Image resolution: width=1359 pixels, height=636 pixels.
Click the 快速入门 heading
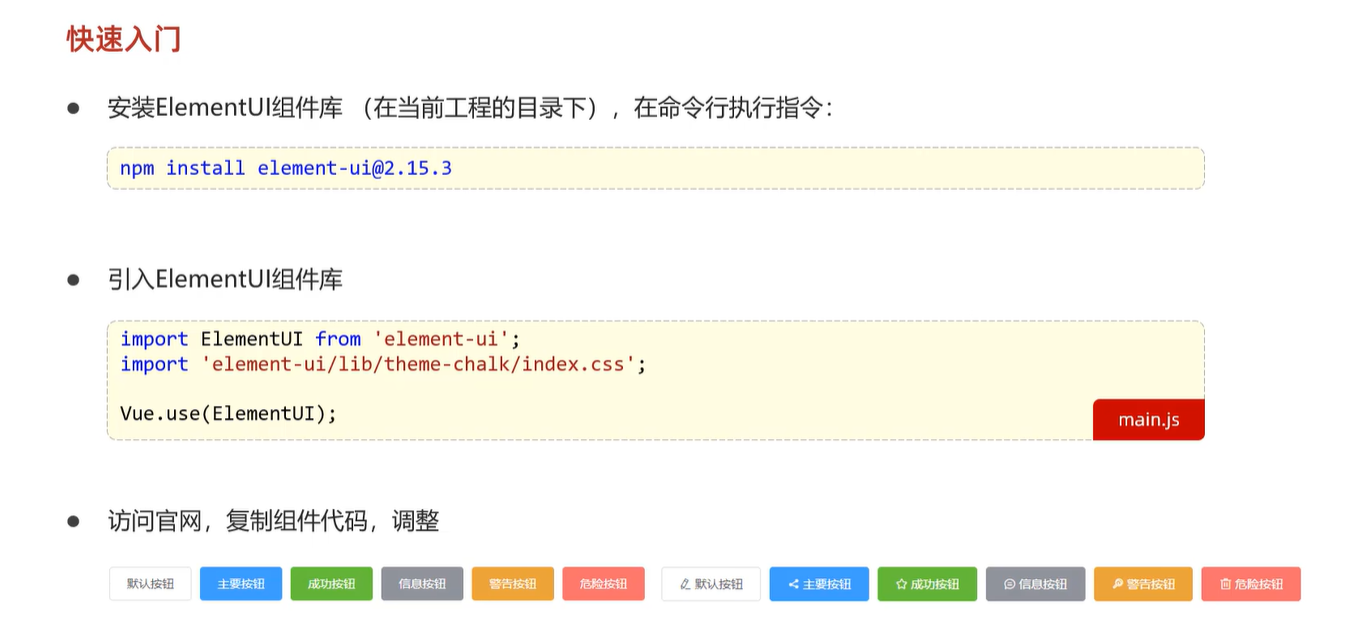(124, 39)
